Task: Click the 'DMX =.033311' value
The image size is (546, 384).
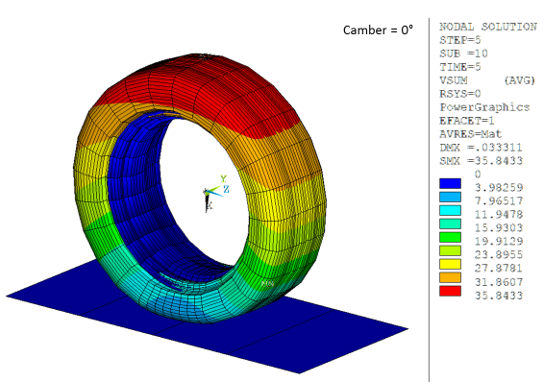Action: point(481,148)
